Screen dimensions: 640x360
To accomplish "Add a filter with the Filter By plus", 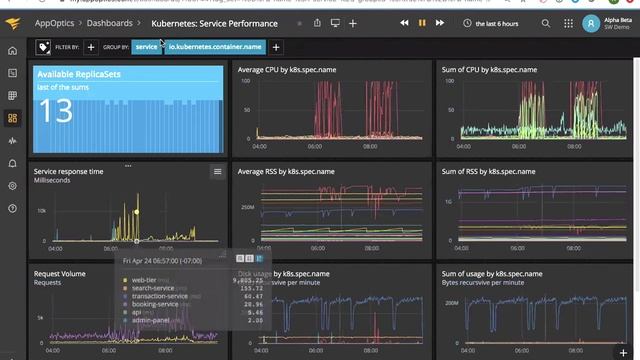I will click(x=91, y=47).
